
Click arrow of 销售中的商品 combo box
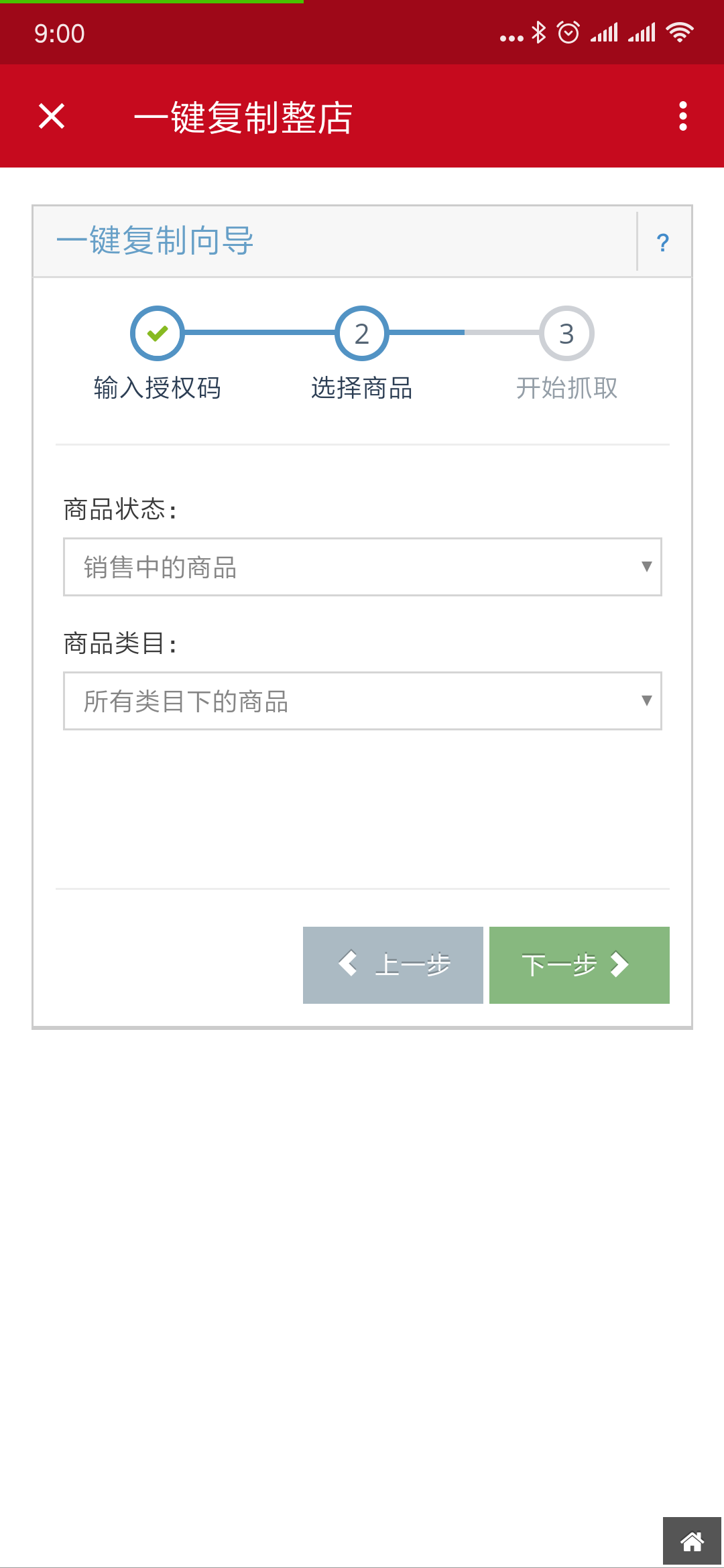pyautogui.click(x=646, y=567)
